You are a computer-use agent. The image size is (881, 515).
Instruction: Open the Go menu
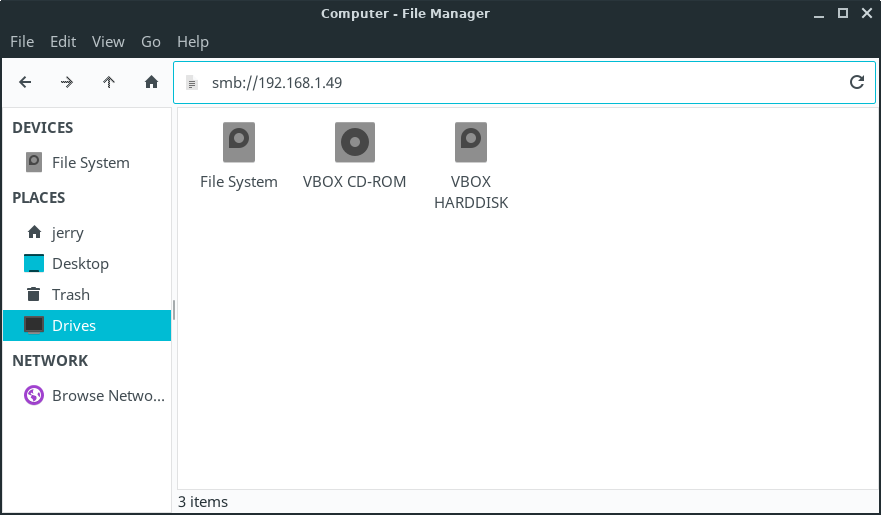[151, 41]
